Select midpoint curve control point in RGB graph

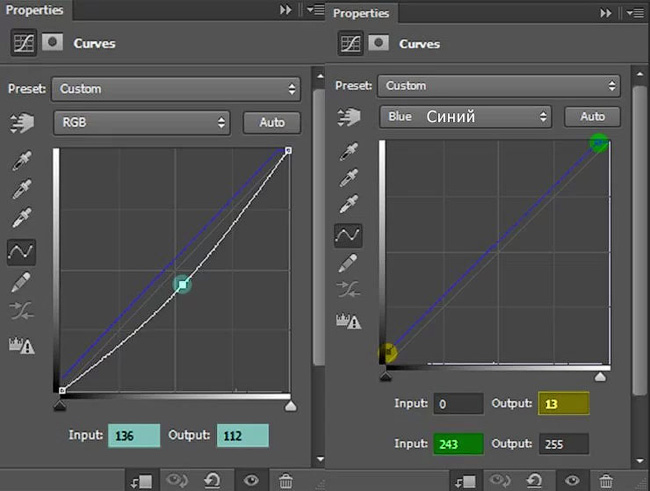(x=182, y=284)
